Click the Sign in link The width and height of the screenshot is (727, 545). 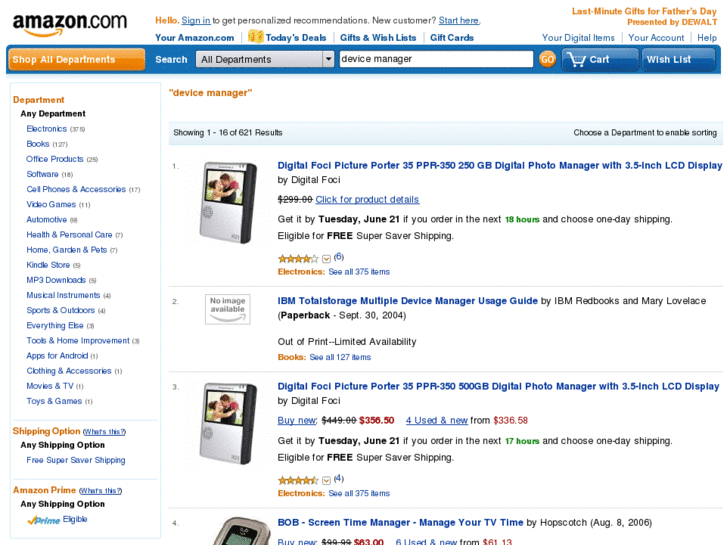(196, 20)
